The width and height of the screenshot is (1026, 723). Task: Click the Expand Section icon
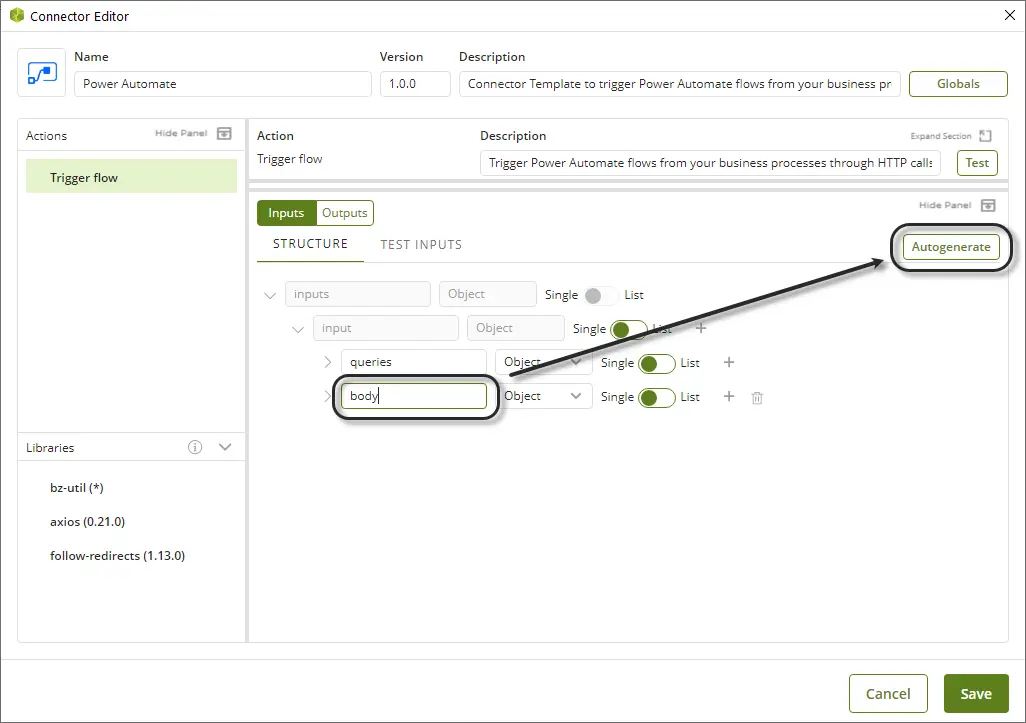click(985, 136)
